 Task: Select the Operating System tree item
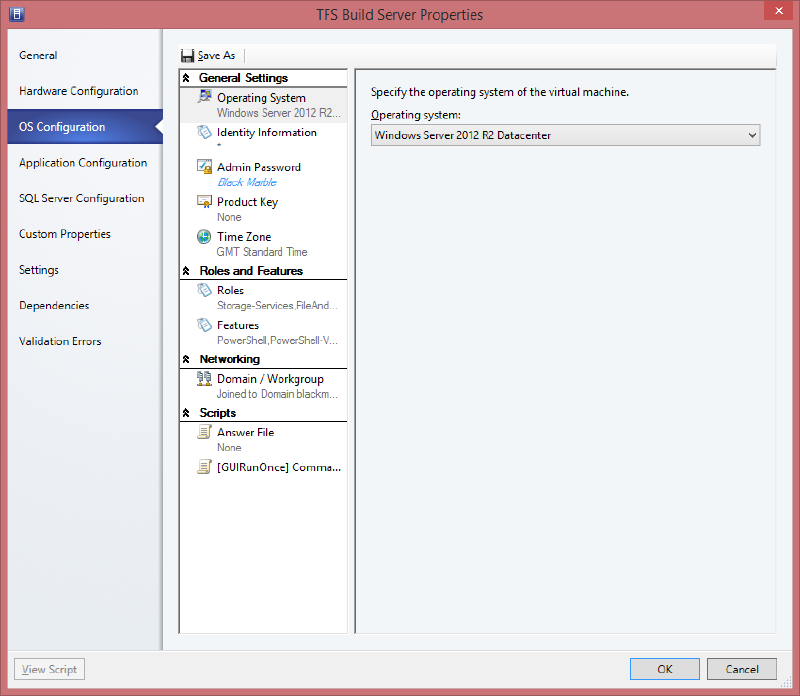tap(263, 105)
